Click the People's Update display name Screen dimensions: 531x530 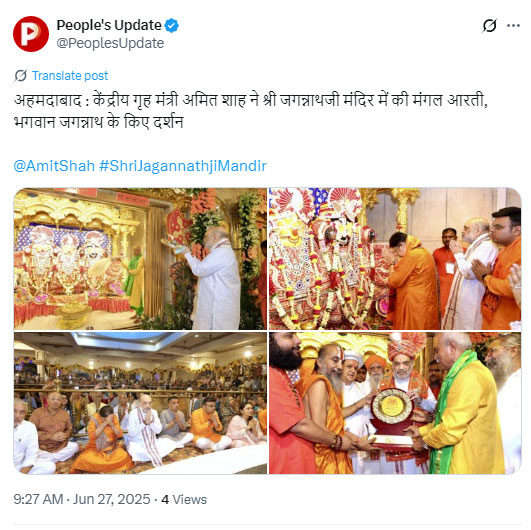coord(109,25)
